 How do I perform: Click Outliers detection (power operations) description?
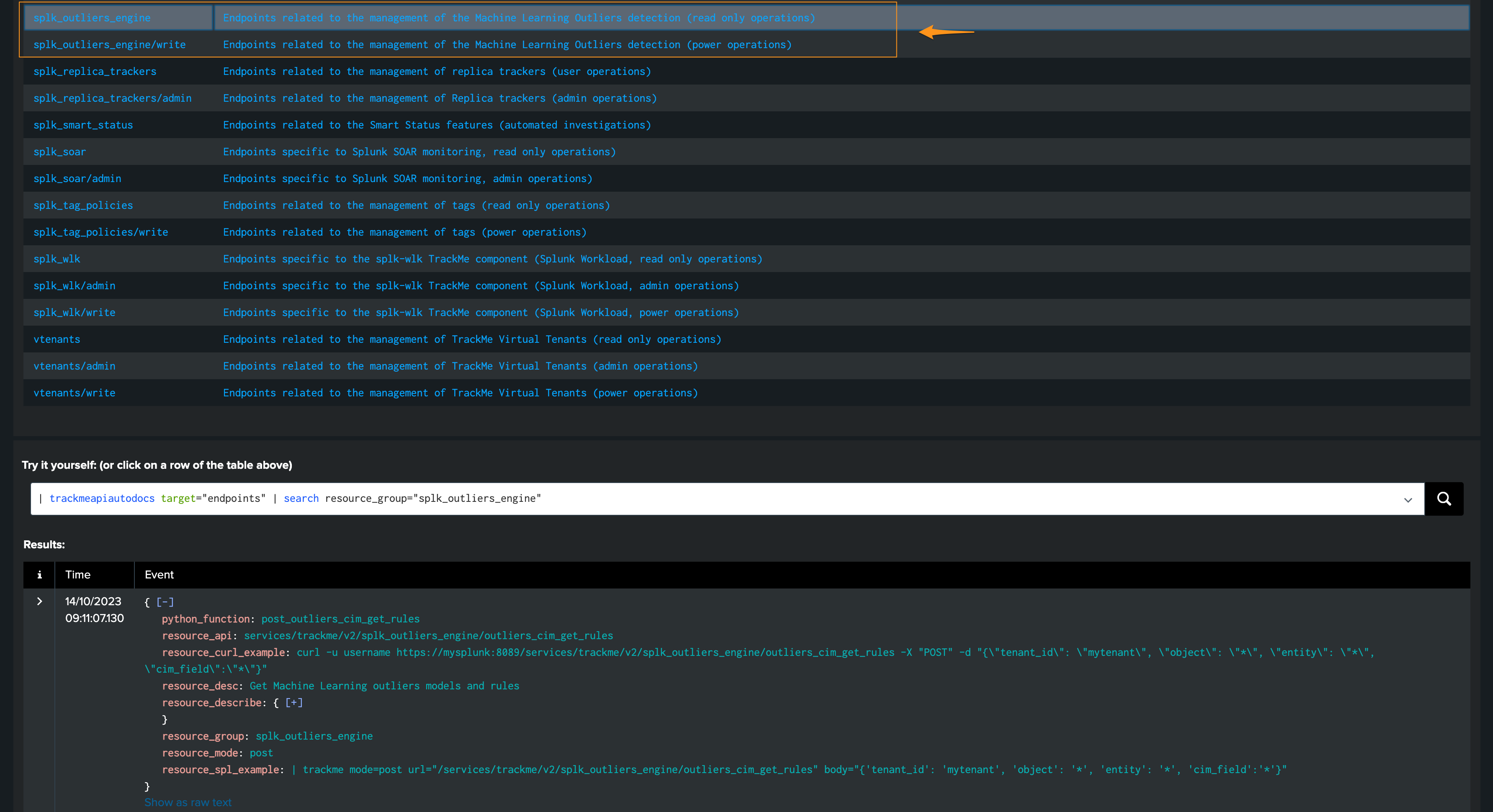coord(507,45)
